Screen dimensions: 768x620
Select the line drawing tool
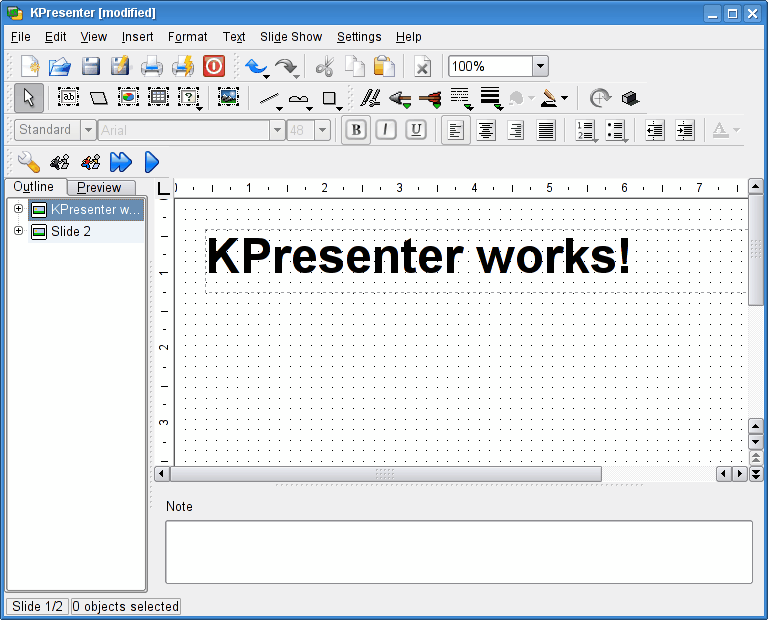pos(269,98)
